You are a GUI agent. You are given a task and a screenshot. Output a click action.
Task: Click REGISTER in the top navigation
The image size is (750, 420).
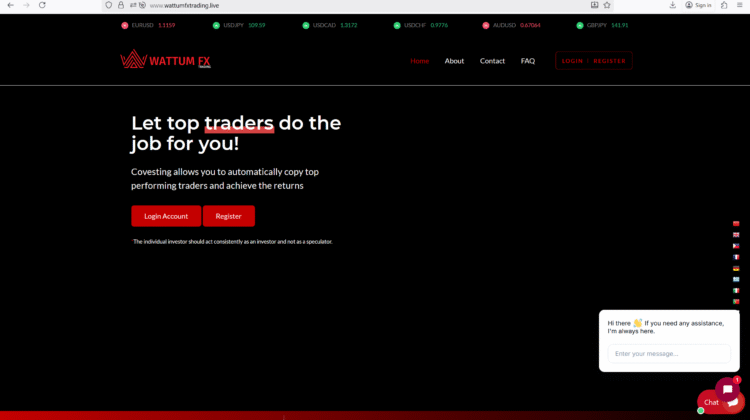609,61
